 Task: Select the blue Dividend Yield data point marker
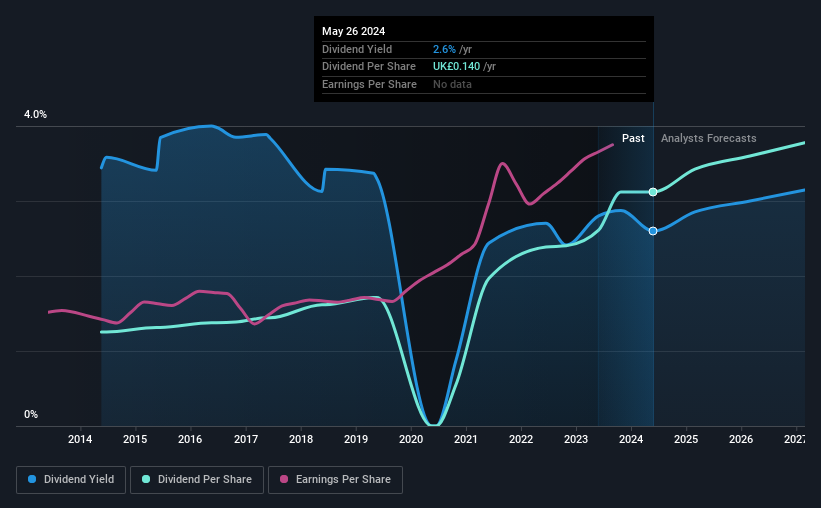[x=653, y=231]
